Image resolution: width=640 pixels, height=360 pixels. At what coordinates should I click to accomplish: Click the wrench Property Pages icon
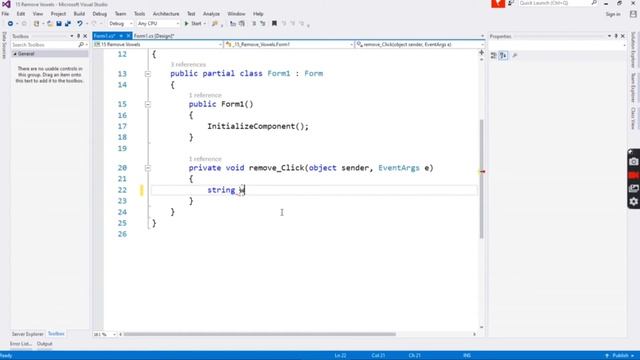(x=515, y=56)
